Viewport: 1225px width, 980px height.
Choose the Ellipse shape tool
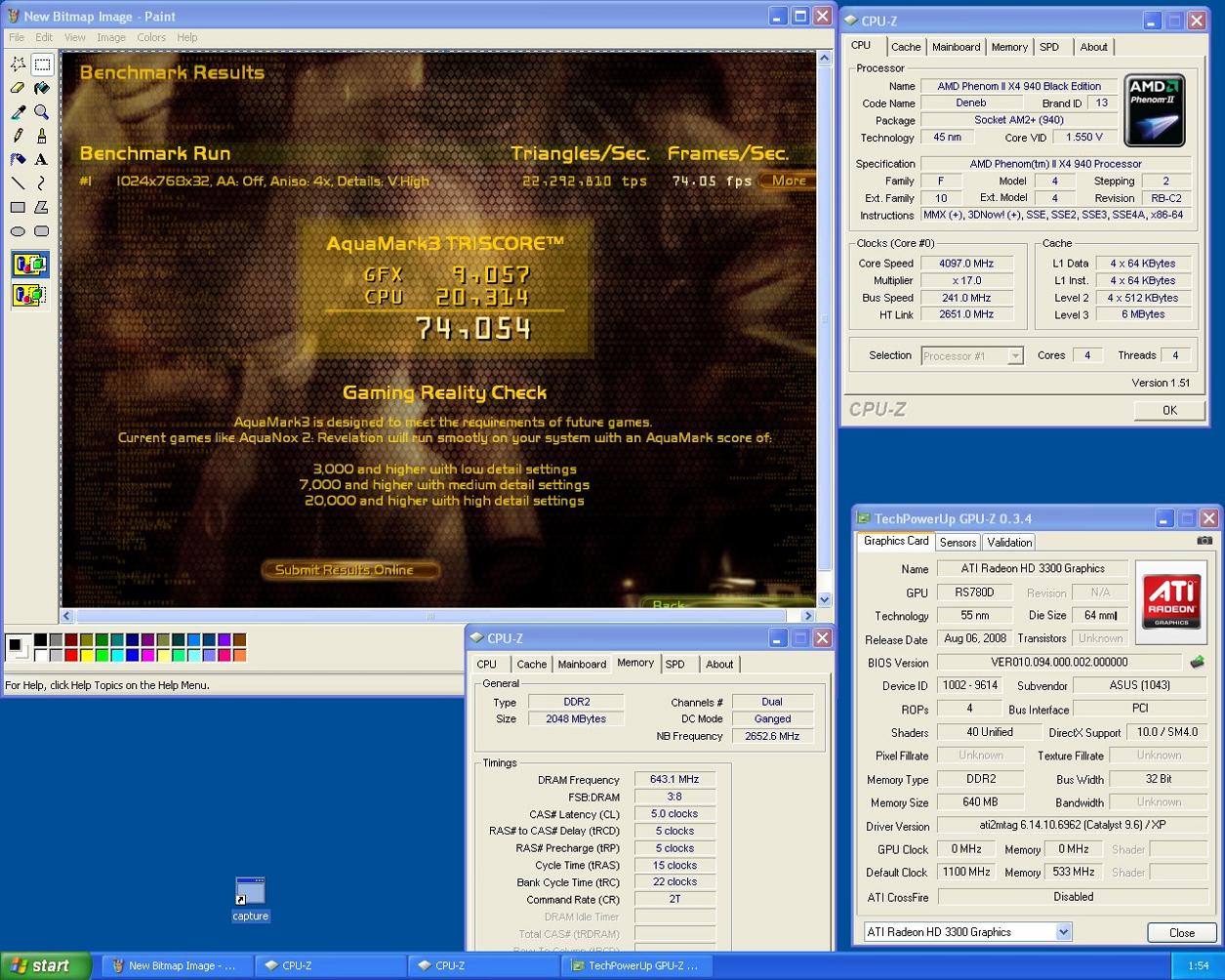tap(18, 231)
